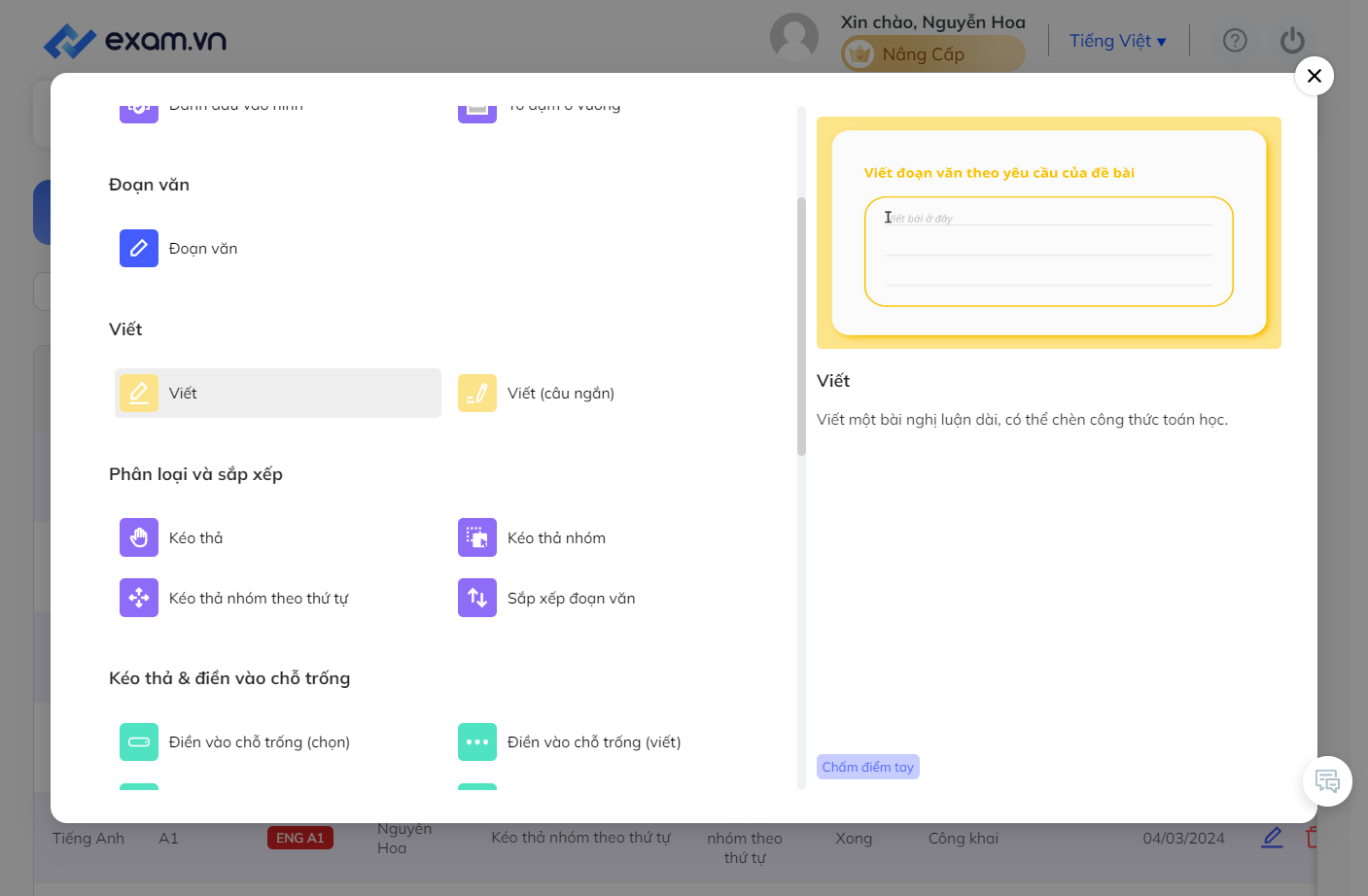Click the question type list scrollbar

802,327
